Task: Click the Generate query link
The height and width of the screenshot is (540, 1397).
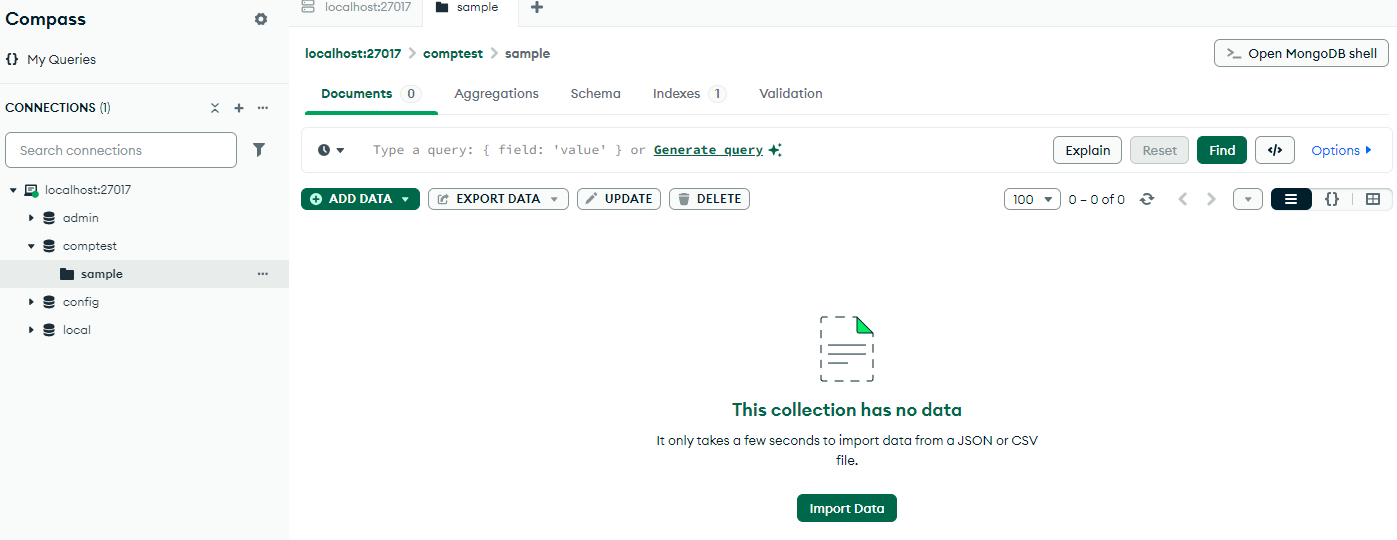Action: (708, 150)
